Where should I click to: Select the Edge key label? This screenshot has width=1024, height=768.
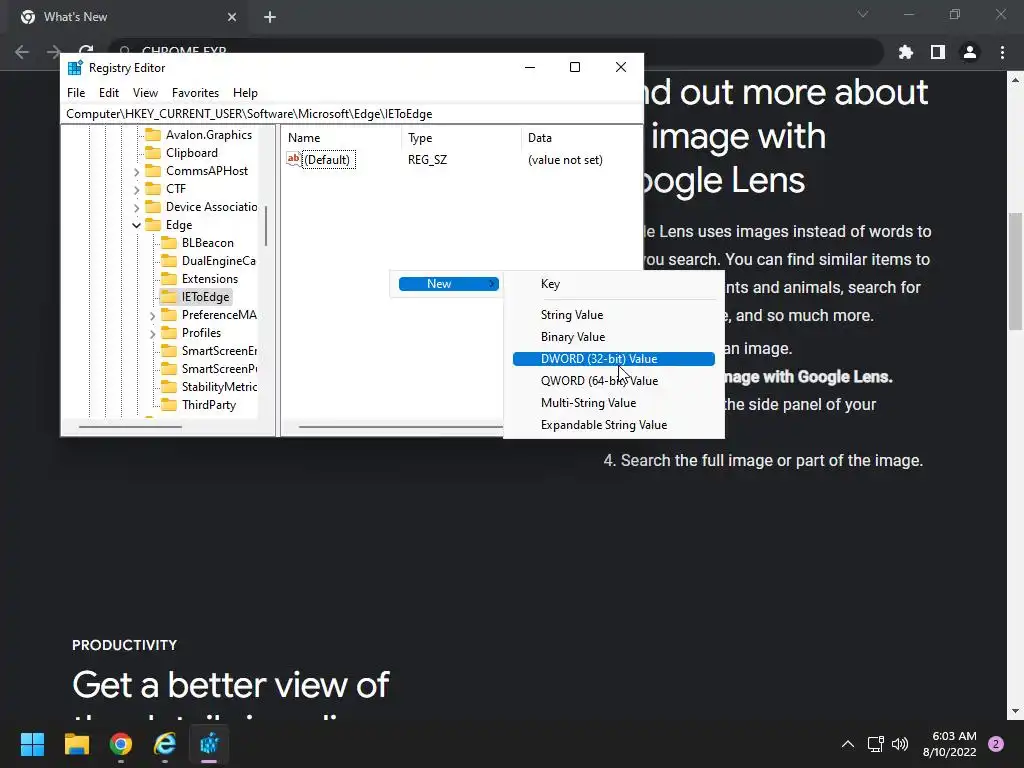pos(179,225)
